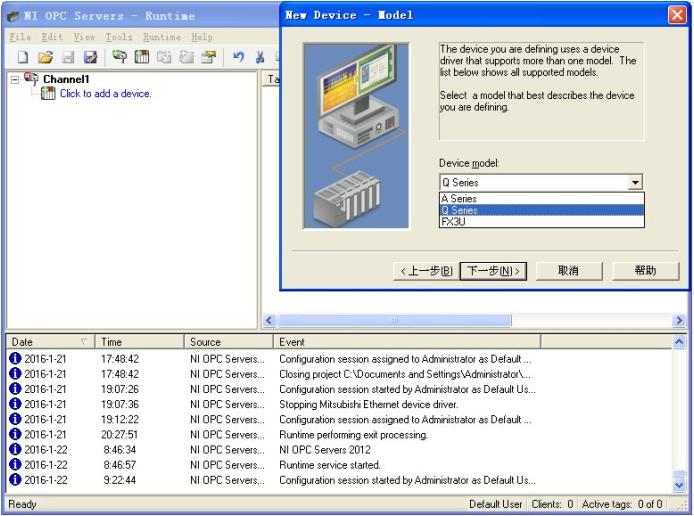Click the info icon of the 8:46:34 event
Viewport: 694px width, 516px height.
(15, 449)
